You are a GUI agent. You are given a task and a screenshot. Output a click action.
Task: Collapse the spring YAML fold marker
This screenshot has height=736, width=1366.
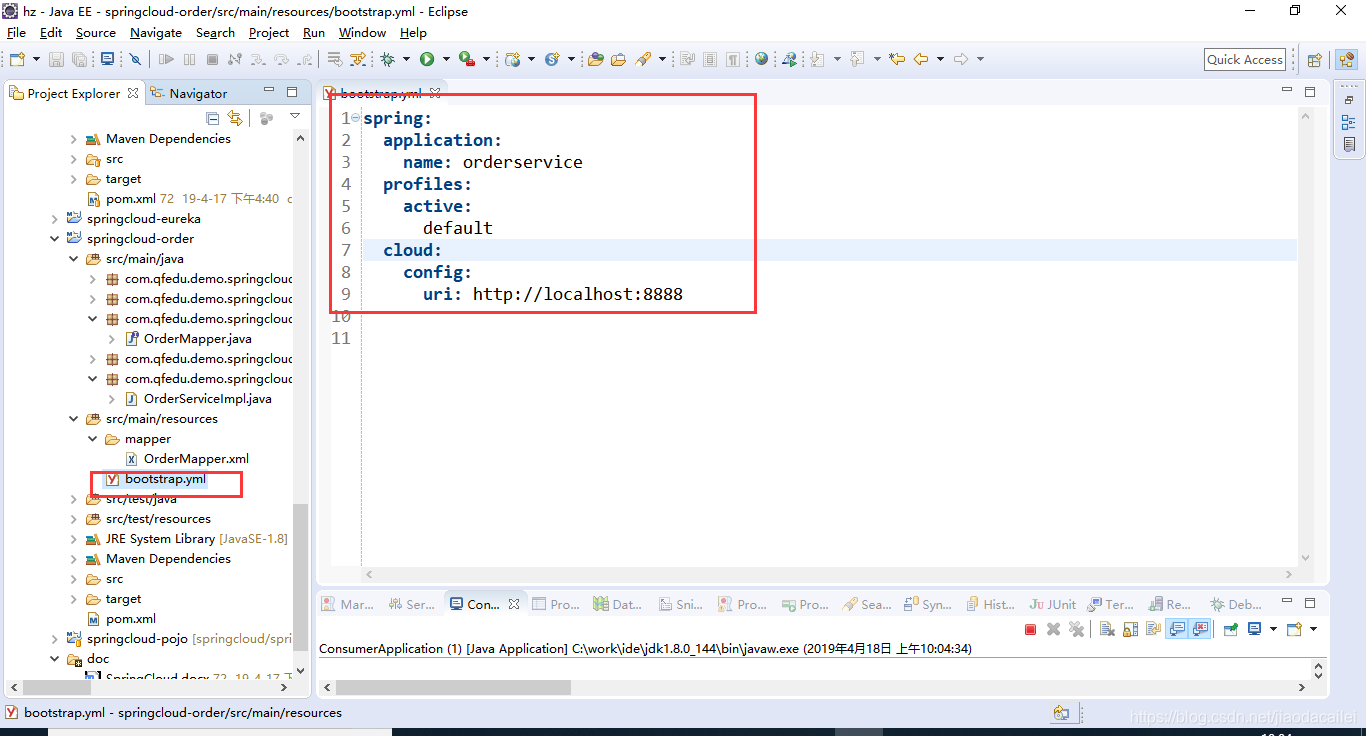[356, 118]
